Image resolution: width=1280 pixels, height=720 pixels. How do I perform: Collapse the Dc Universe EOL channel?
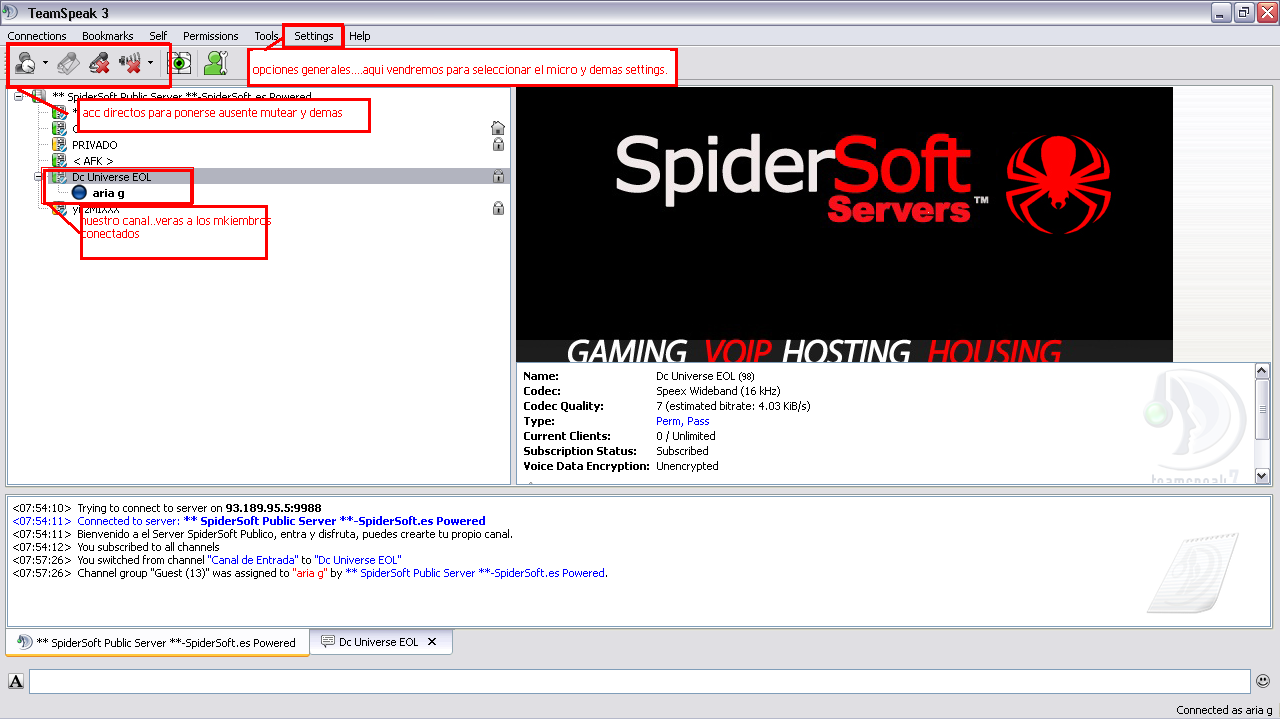point(39,177)
